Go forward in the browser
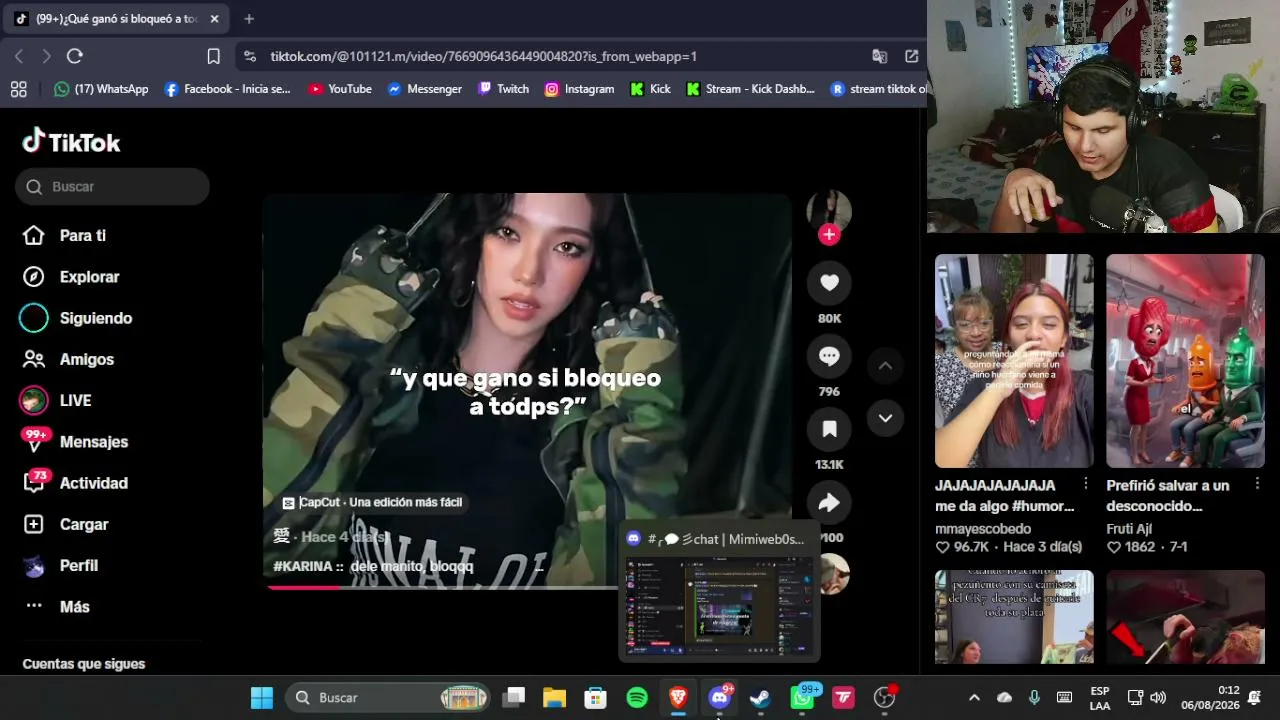This screenshot has width=1280, height=720. pos(46,56)
